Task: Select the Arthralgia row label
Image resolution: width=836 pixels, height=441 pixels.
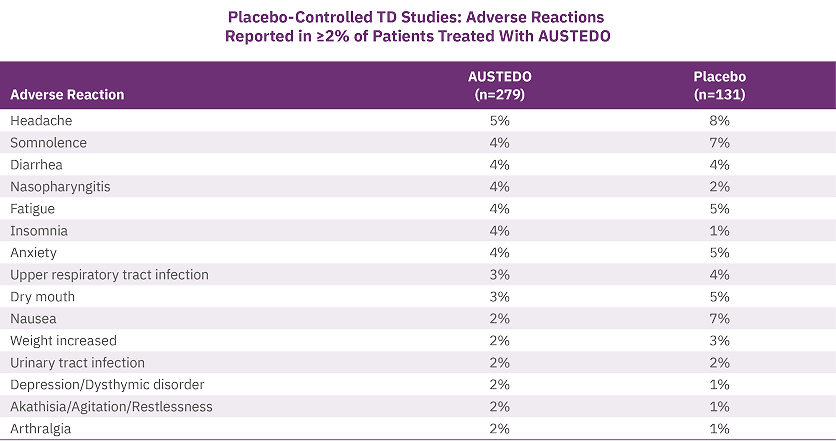Action: (x=41, y=428)
